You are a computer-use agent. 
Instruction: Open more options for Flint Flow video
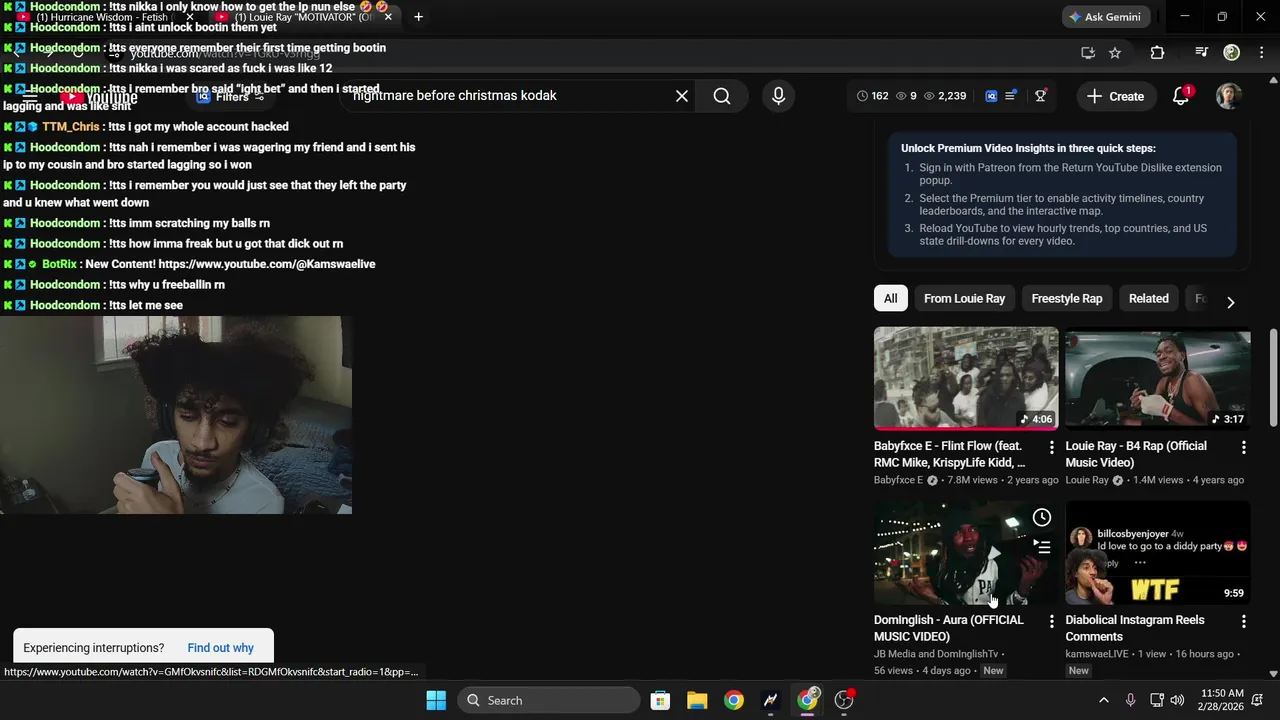[1052, 447]
